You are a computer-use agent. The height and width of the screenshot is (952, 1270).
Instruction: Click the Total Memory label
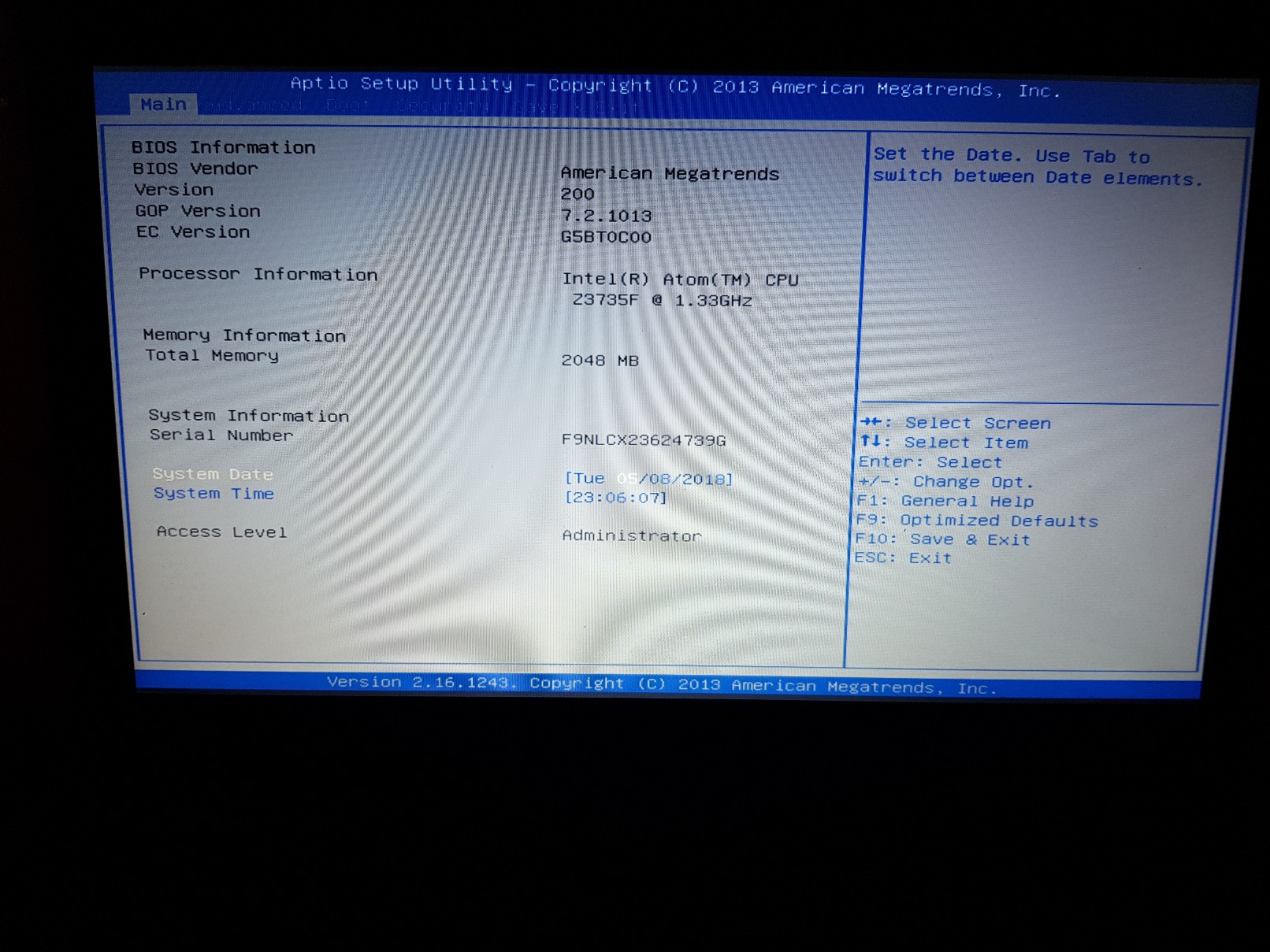(212, 355)
